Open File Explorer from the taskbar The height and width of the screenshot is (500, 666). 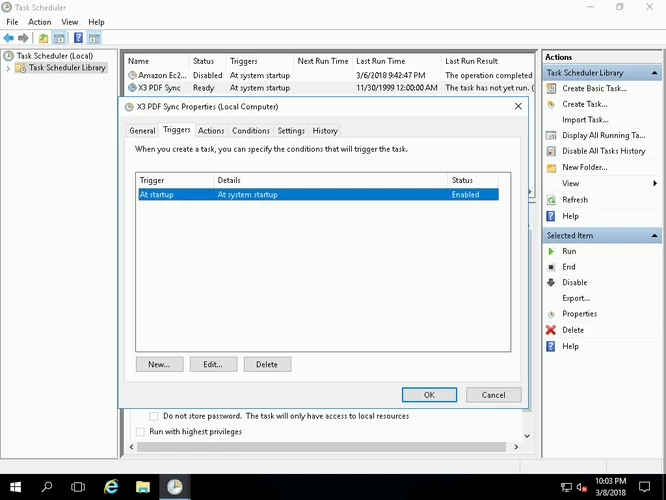coord(143,487)
